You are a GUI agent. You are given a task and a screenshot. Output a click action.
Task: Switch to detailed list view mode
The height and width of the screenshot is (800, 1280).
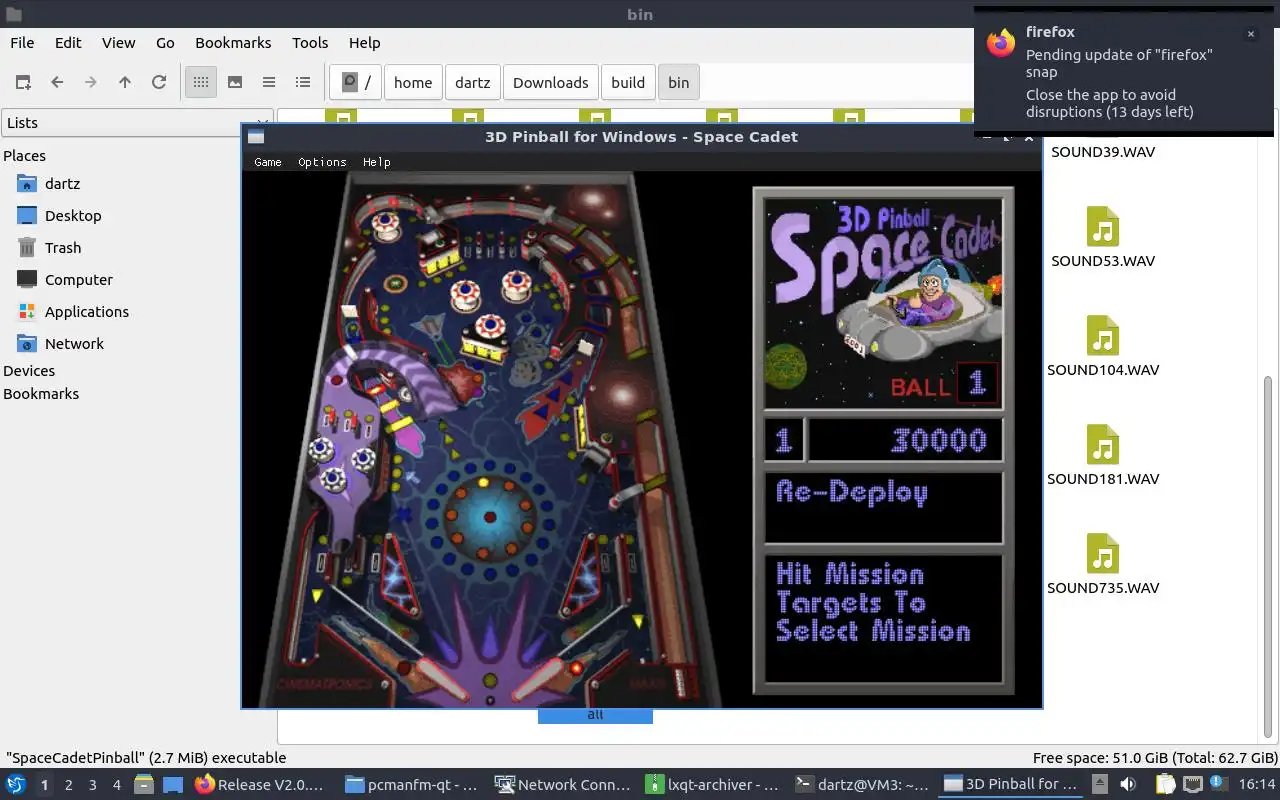click(x=303, y=82)
